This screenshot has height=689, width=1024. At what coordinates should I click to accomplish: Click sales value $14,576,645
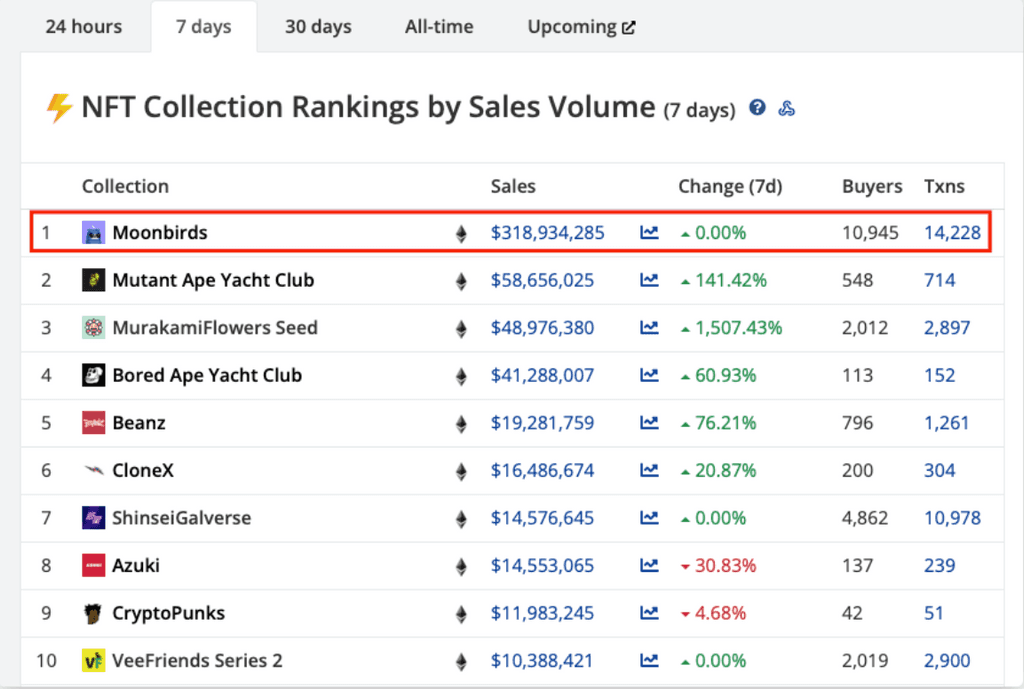point(543,518)
